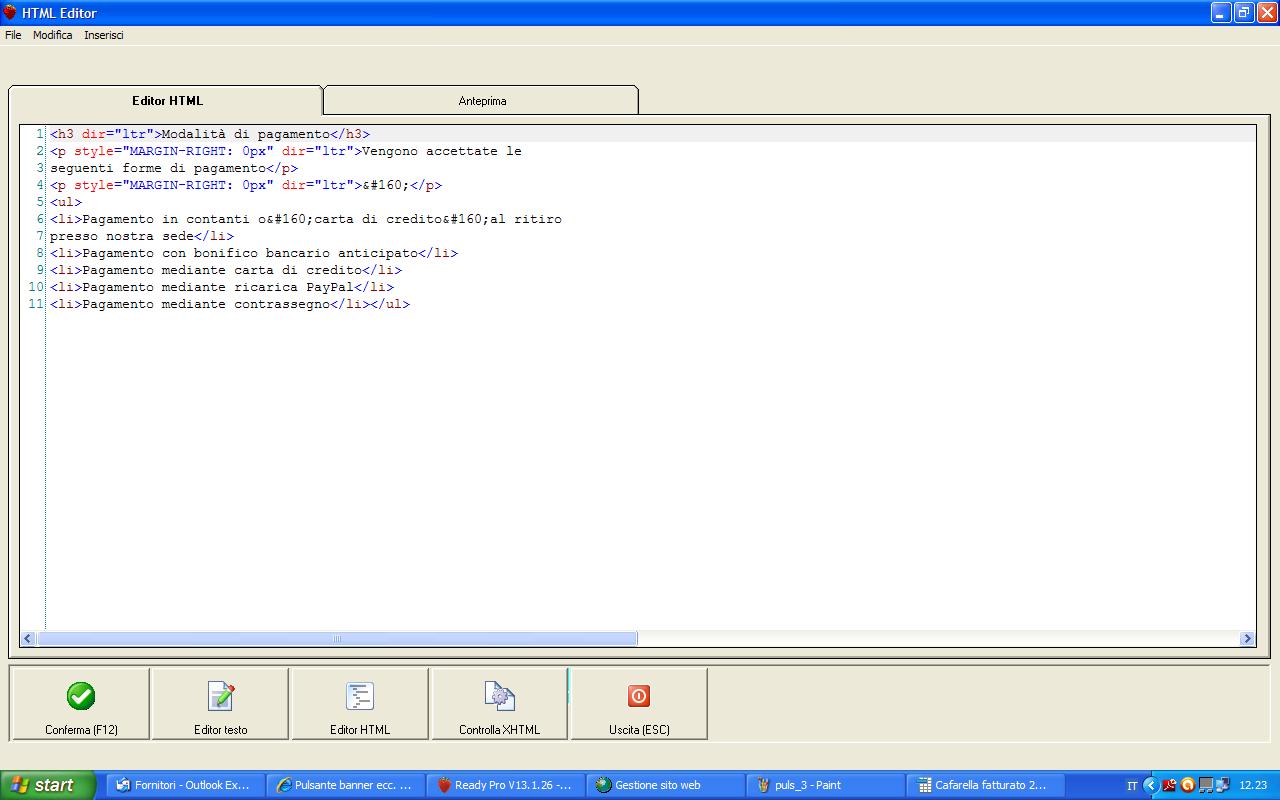1280x800 pixels.
Task: Click the 'bonifico bancario anticipato' line
Action: [x=254, y=253]
